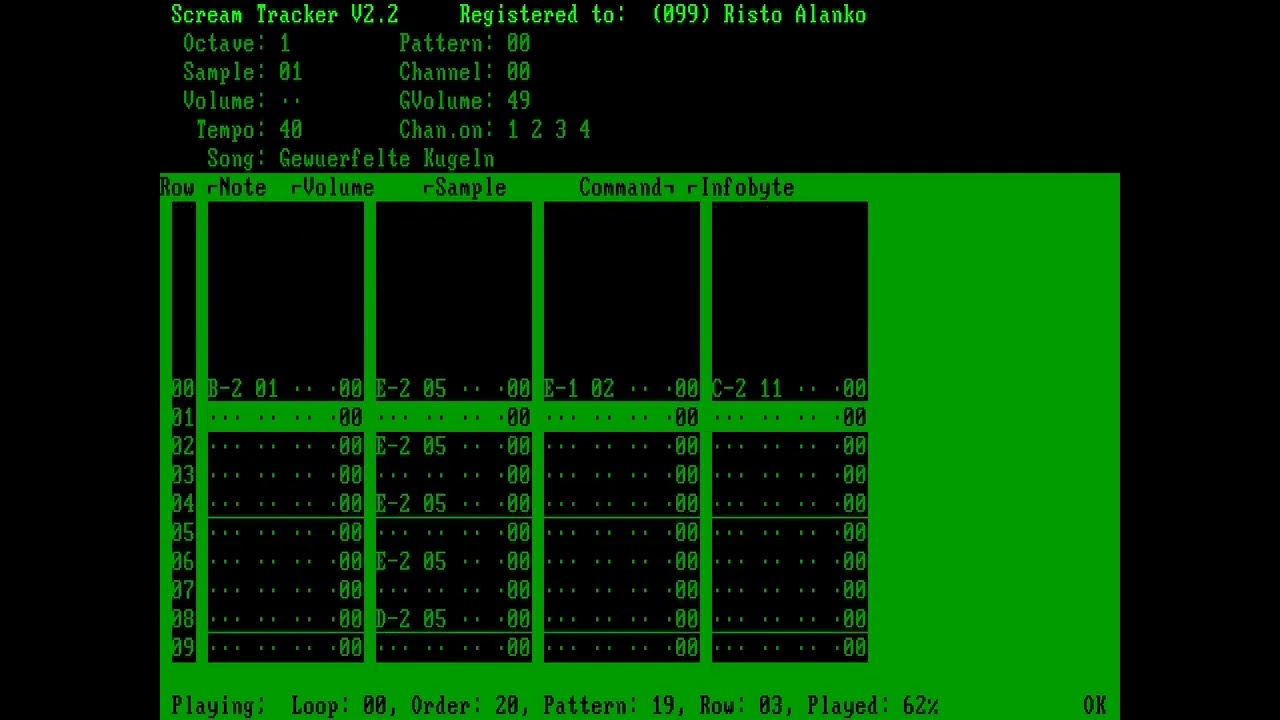
Task: Click the OK indicator in status bar
Action: click(x=1095, y=706)
